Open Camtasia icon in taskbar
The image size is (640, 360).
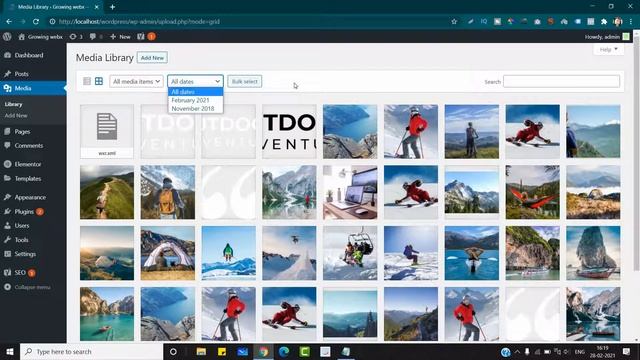coord(304,351)
